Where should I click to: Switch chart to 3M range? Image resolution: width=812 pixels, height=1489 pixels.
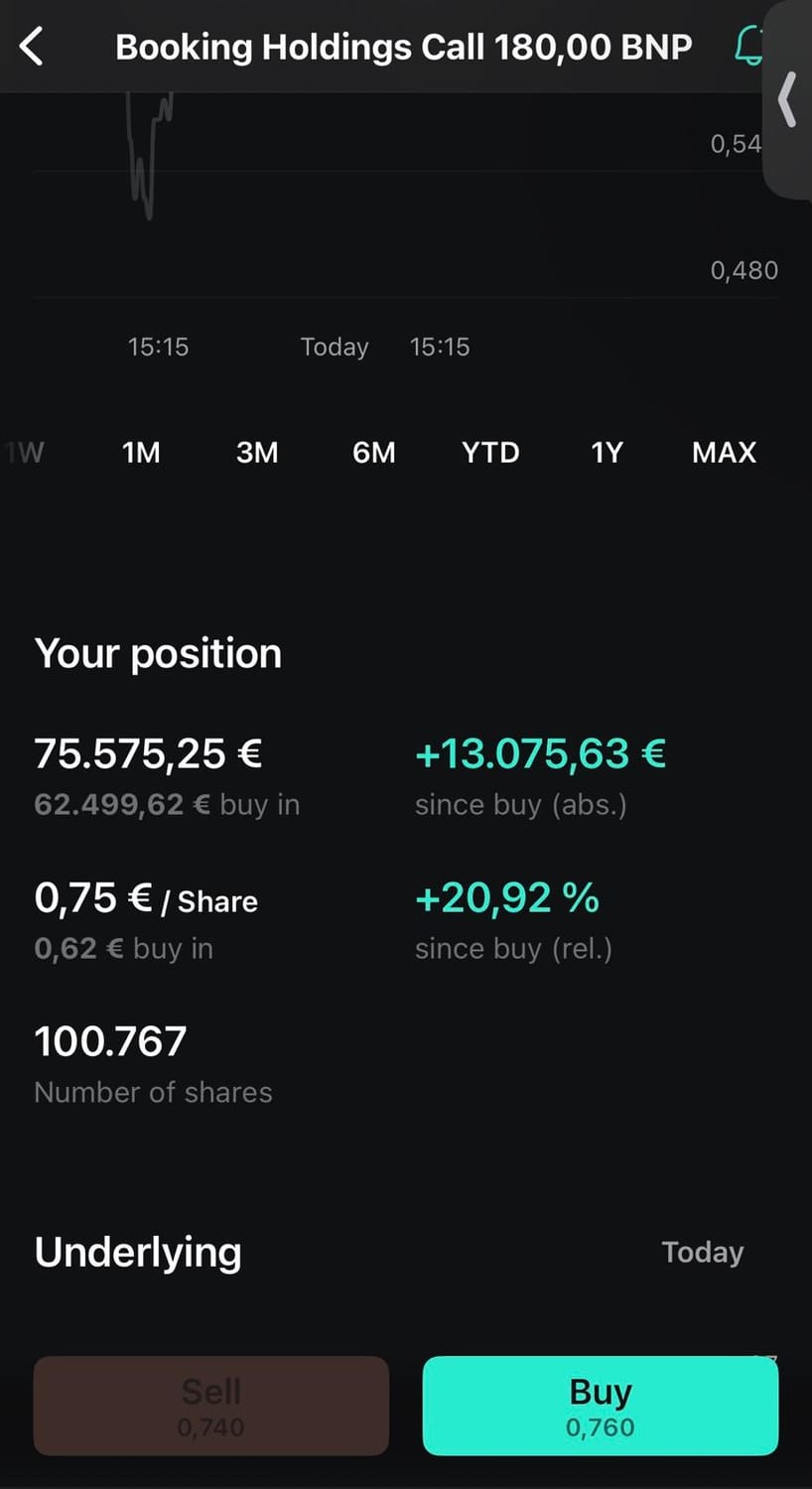(257, 453)
